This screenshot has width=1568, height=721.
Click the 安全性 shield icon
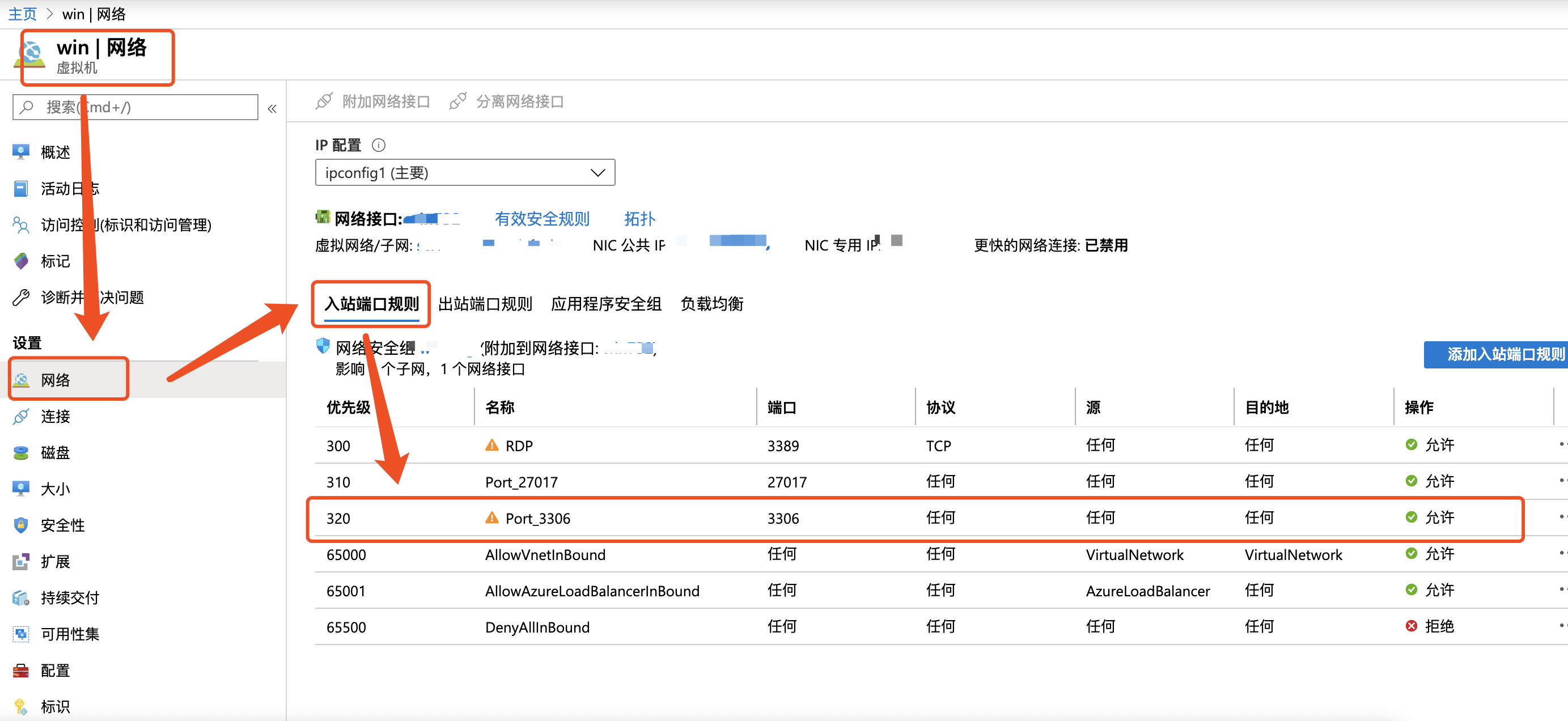click(21, 524)
